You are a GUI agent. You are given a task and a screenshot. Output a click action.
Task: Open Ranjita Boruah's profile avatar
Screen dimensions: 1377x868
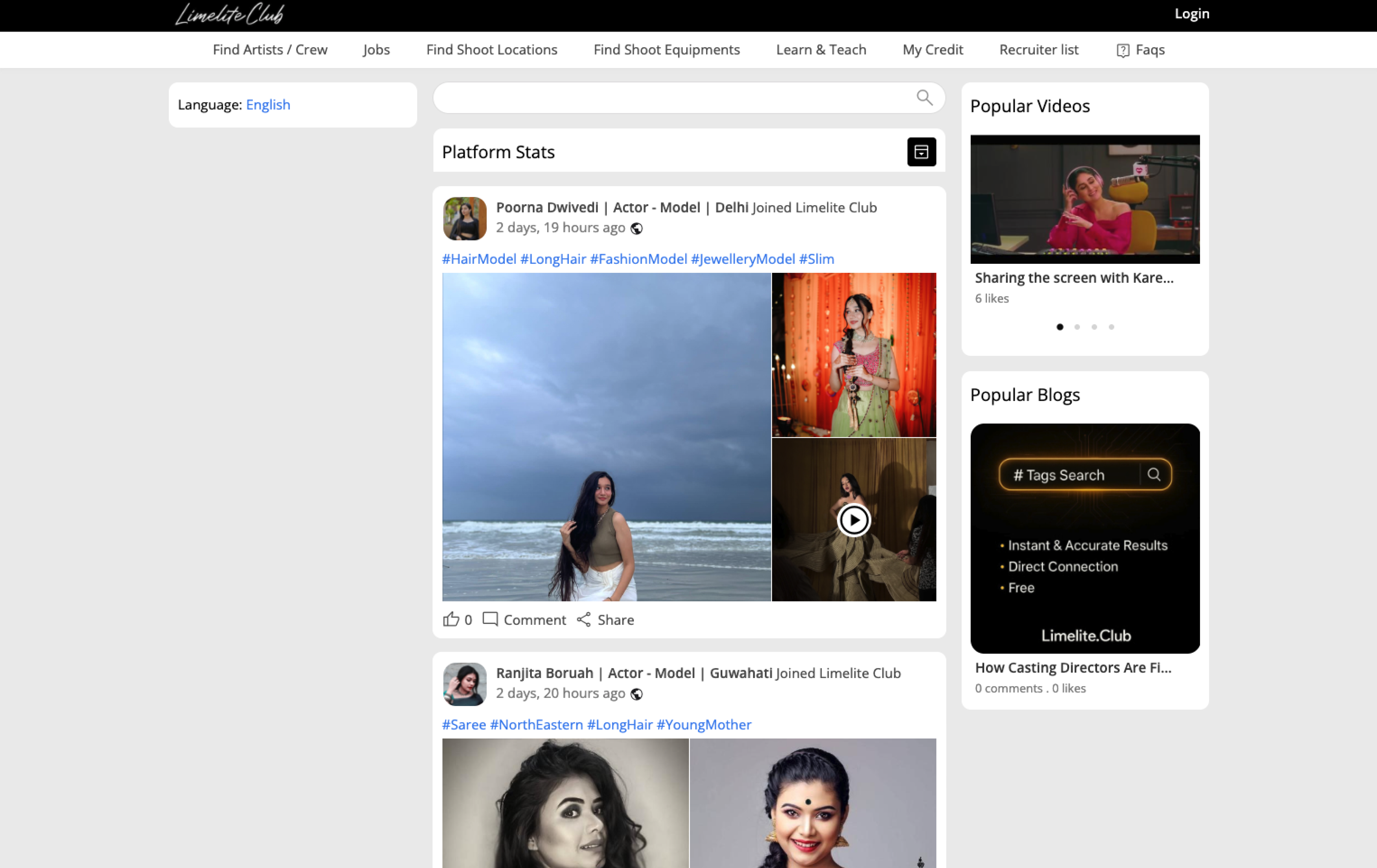pyautogui.click(x=464, y=684)
